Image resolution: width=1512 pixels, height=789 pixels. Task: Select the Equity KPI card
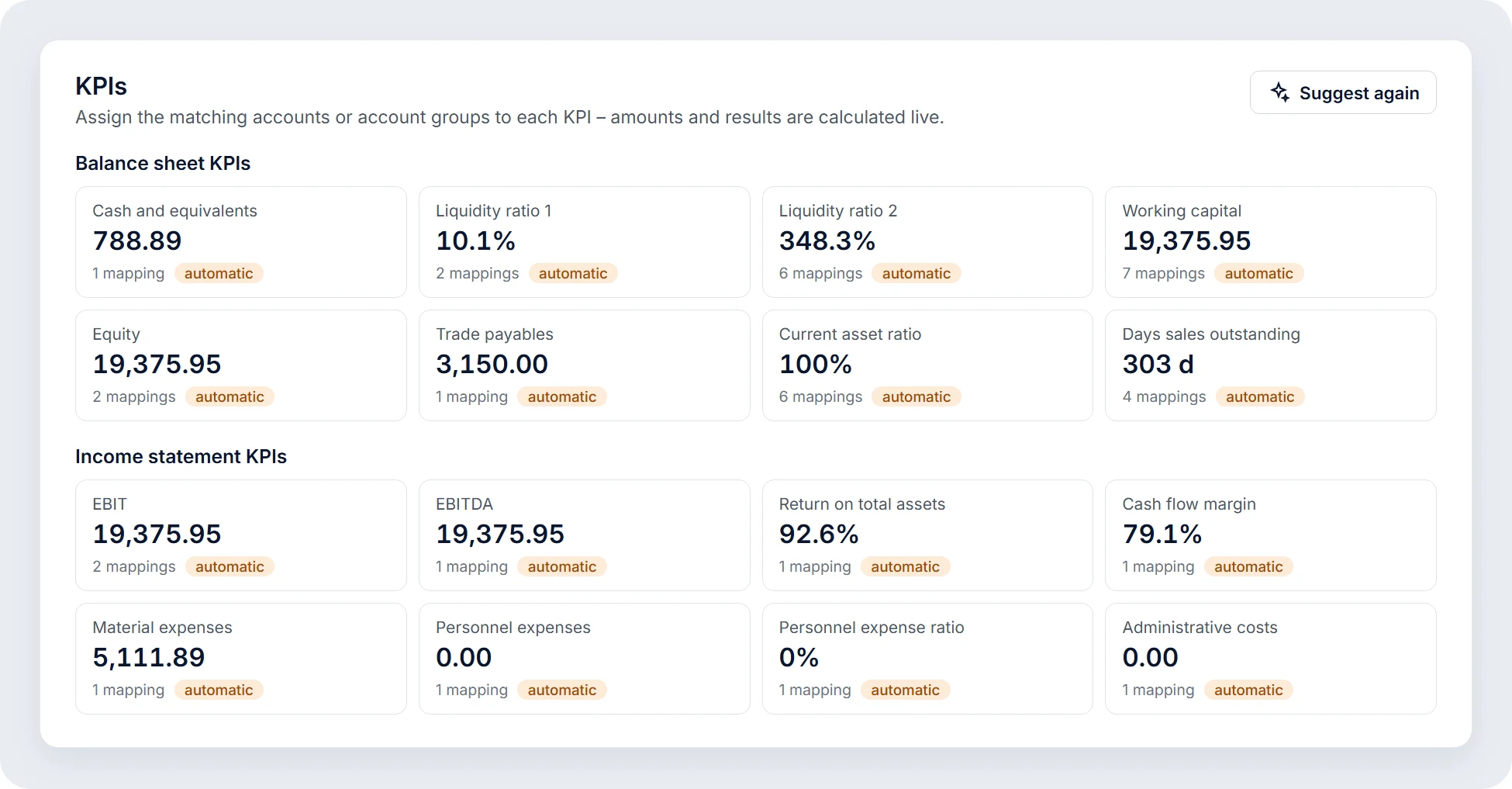(x=241, y=365)
